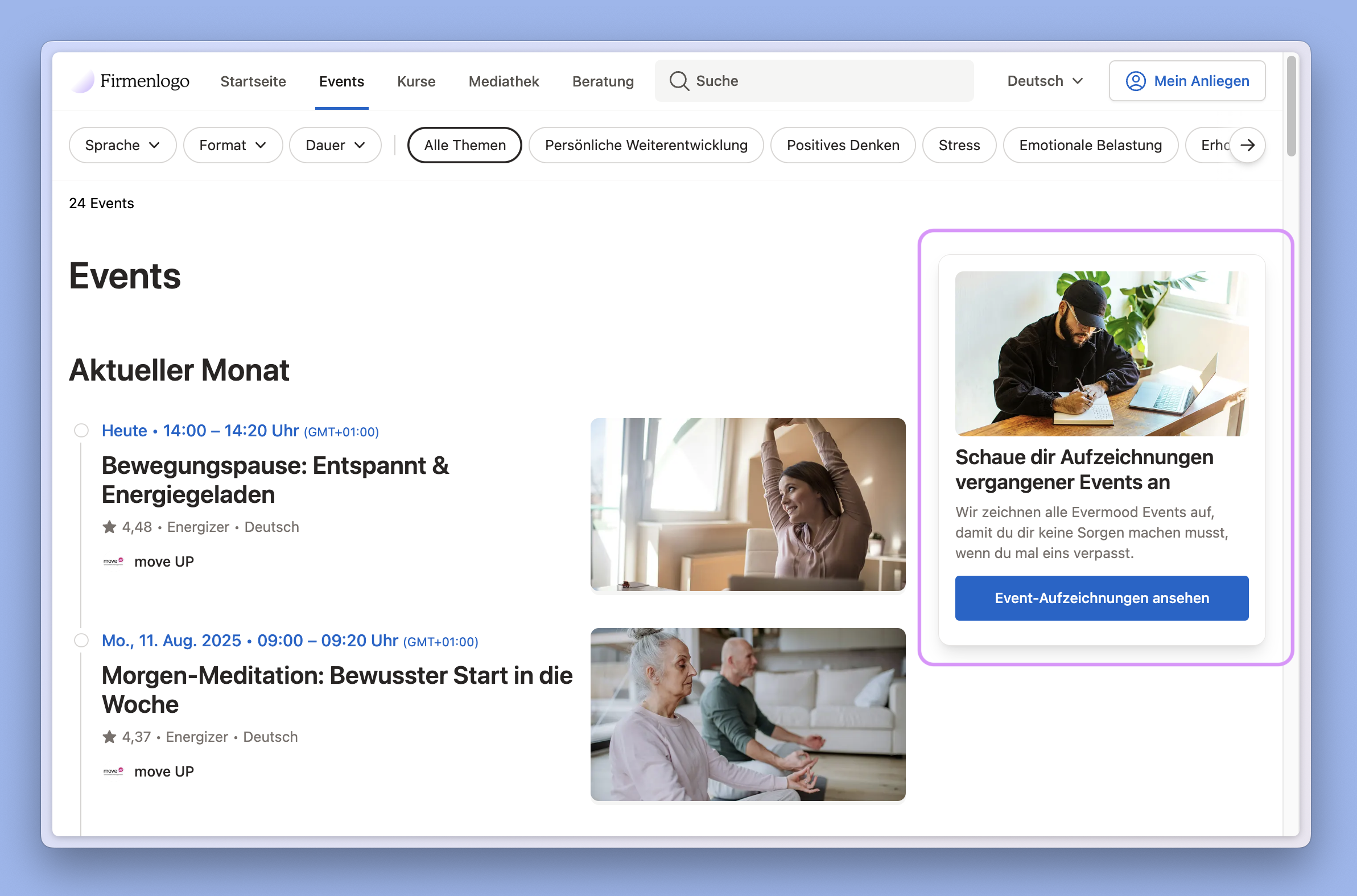The height and width of the screenshot is (896, 1357).
Task: Click star rating icon beside 4,48
Action: pos(109,527)
